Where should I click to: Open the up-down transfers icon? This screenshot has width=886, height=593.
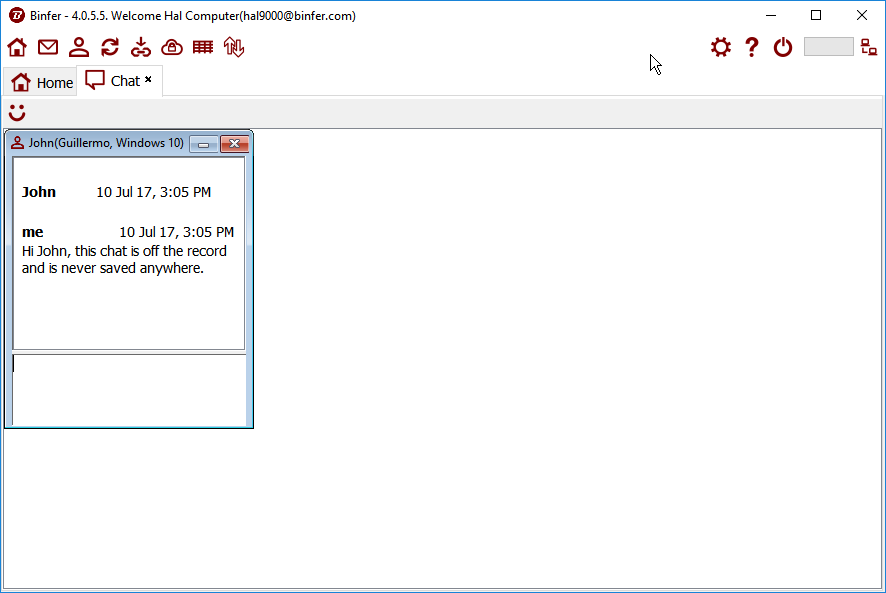pos(234,47)
